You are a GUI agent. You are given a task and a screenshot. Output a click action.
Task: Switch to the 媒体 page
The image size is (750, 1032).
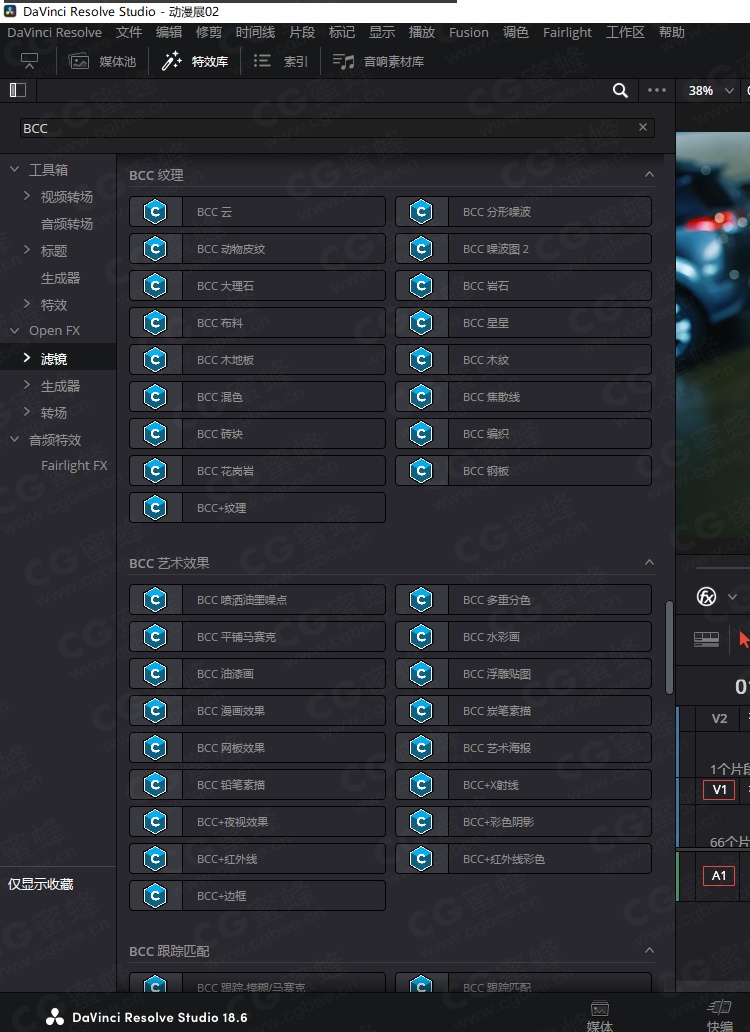pos(599,1016)
